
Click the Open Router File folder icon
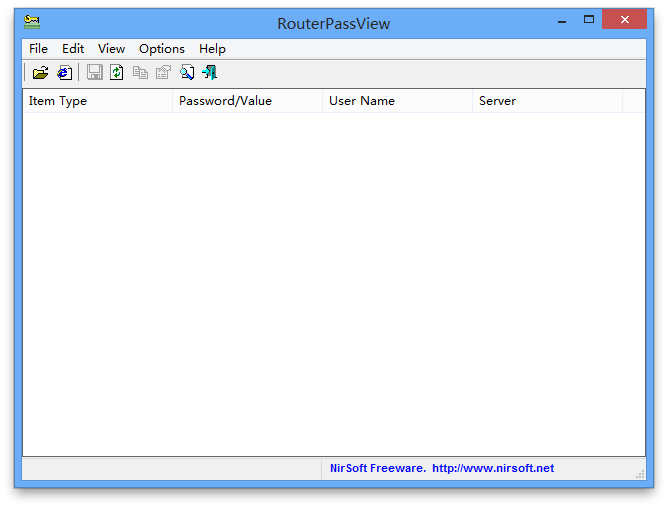(x=41, y=72)
